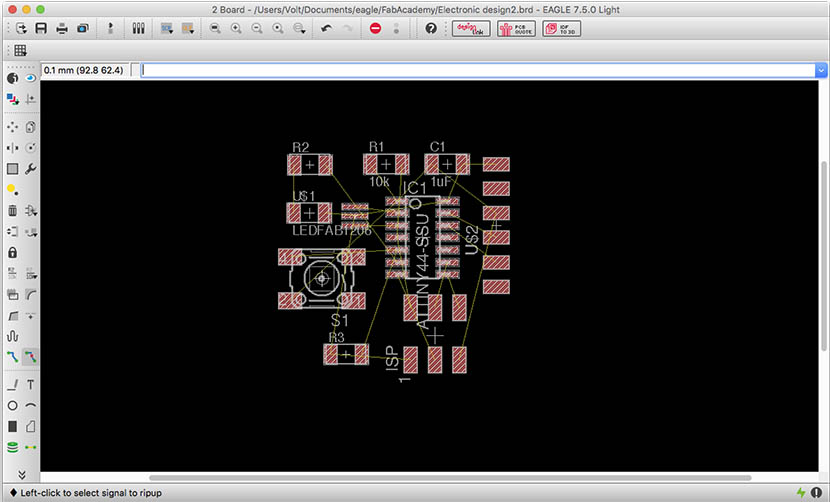Click the PCB Quote button

[516, 29]
